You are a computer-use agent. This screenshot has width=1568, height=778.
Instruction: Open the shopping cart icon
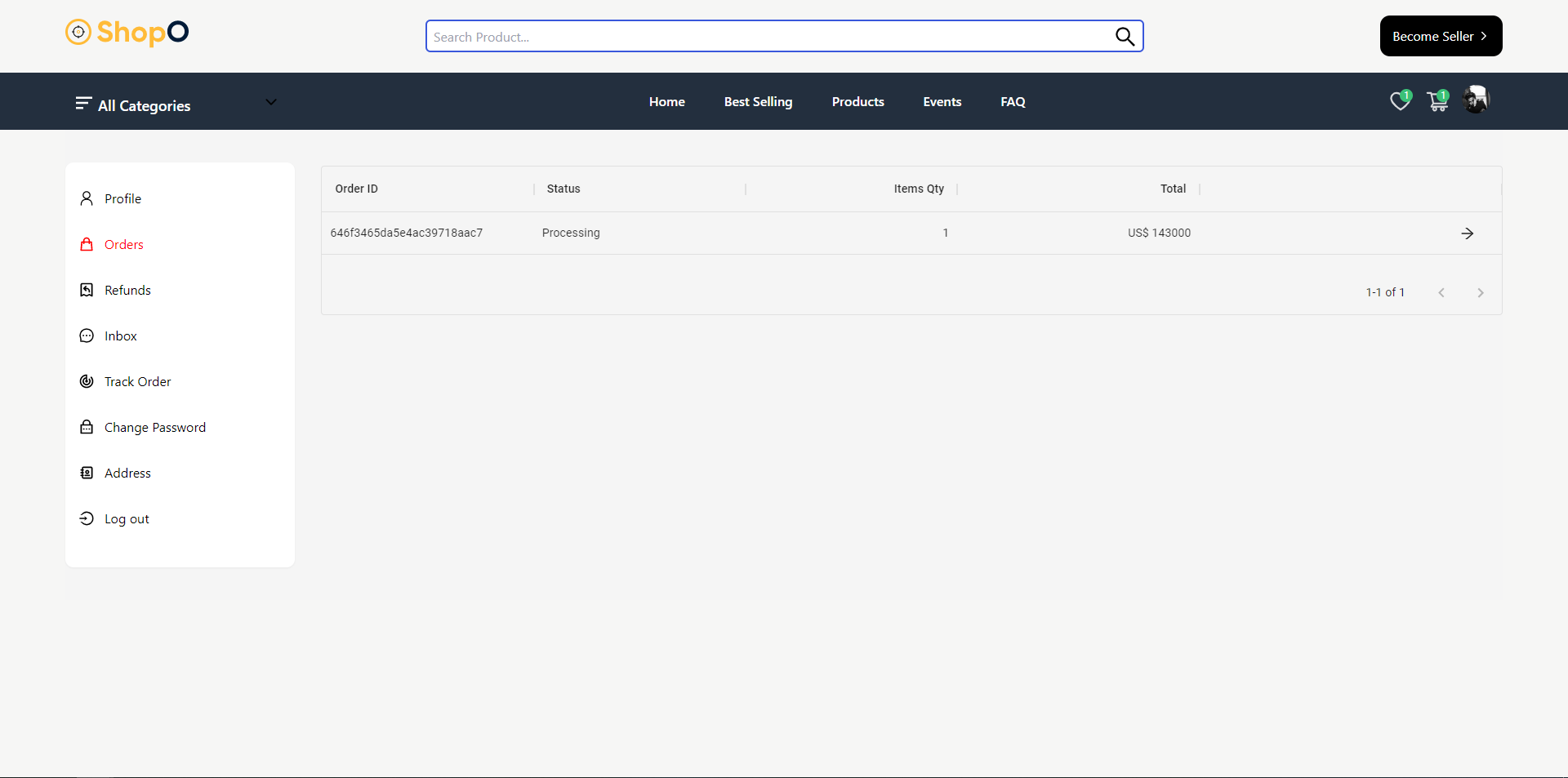[1437, 101]
